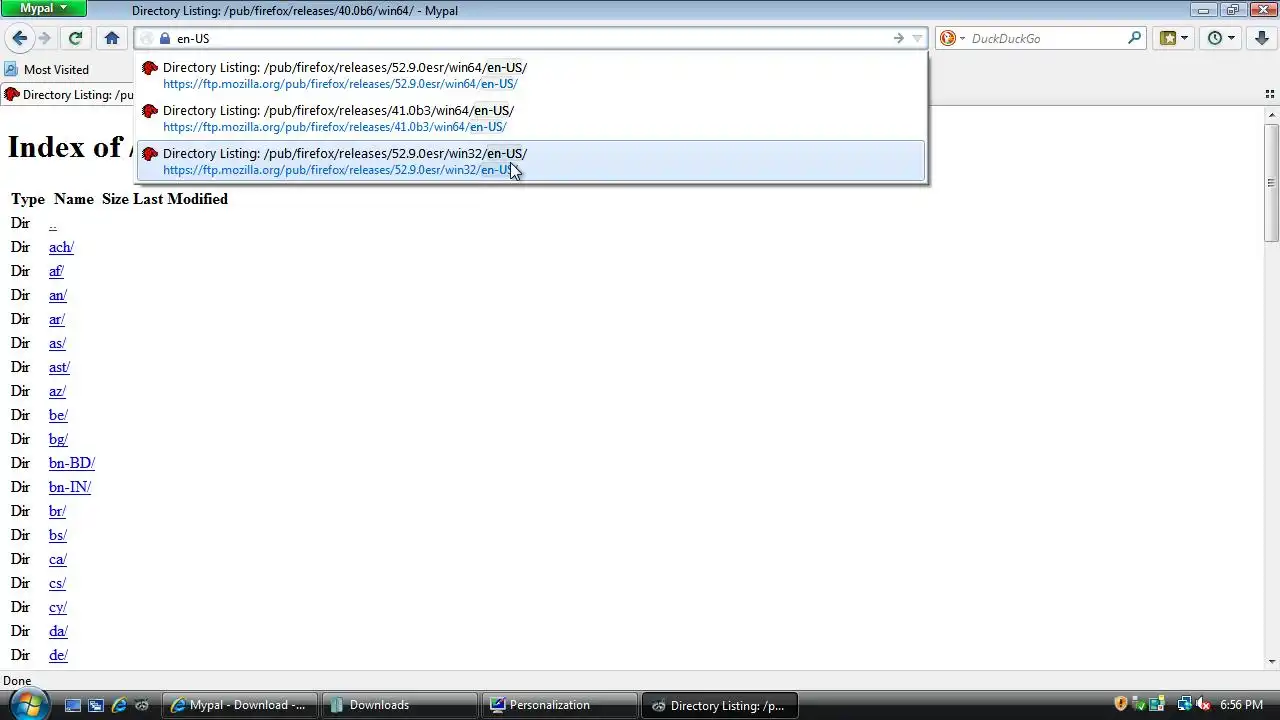Viewport: 1280px width, 720px height.
Task: Click the page scrollbar thumb
Action: click(1271, 182)
